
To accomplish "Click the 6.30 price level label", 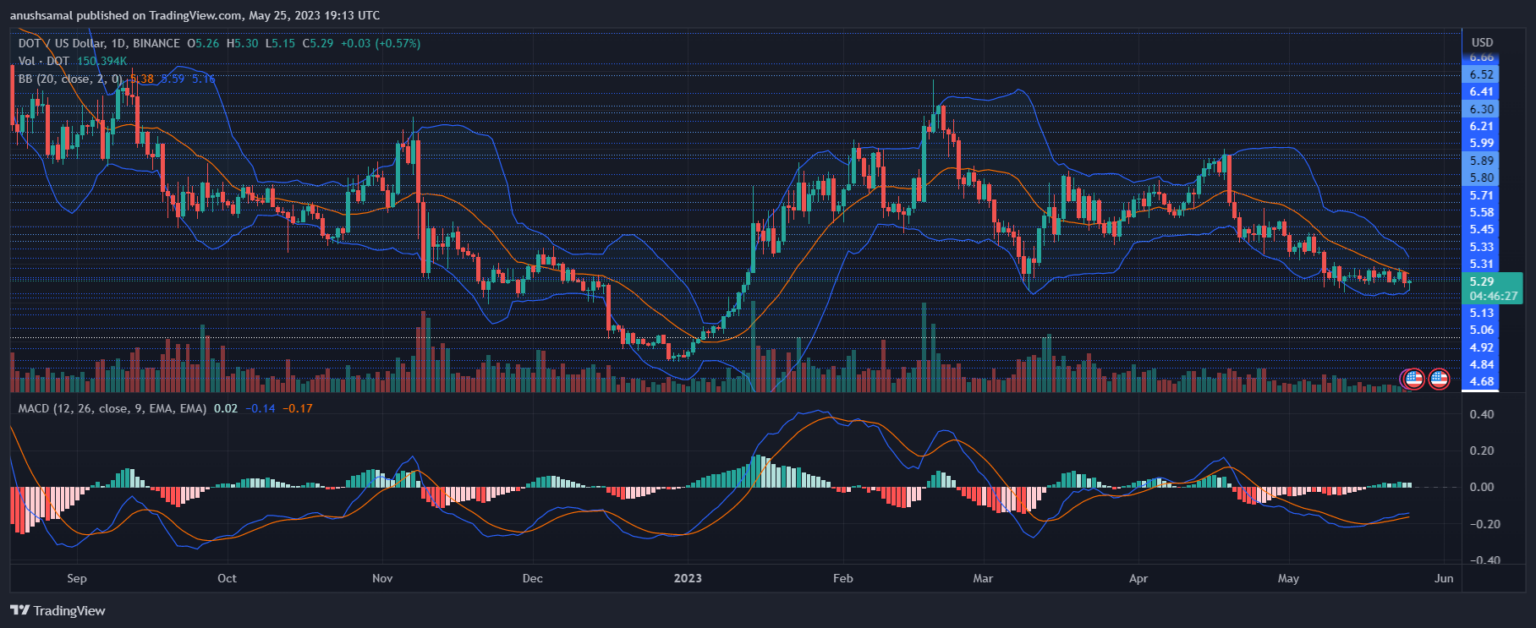I will click(1481, 109).
